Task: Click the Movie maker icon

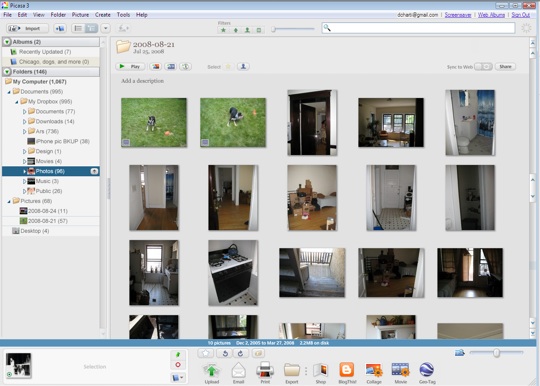Action: coord(400,373)
